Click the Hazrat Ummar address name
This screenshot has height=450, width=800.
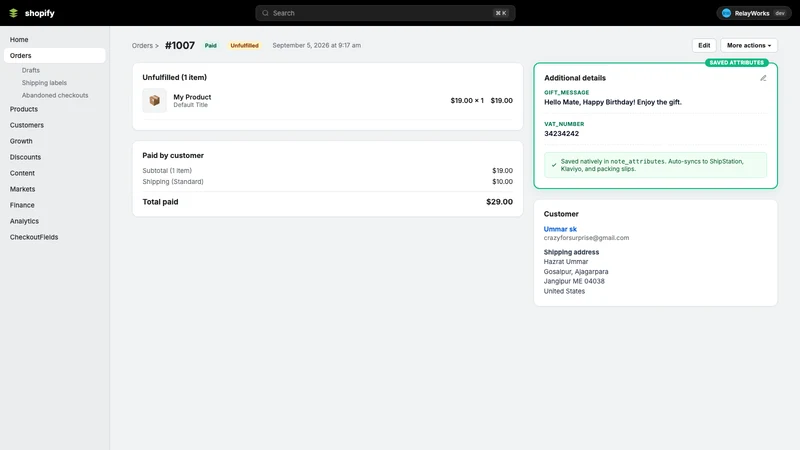pos(566,262)
